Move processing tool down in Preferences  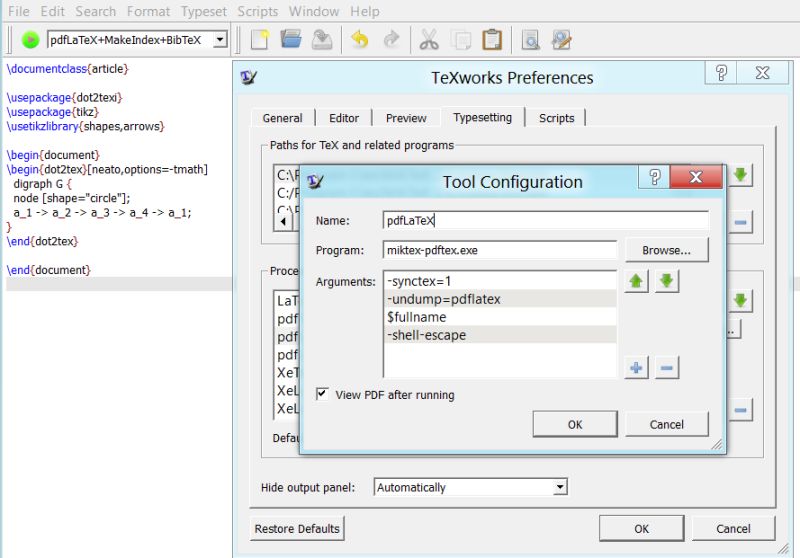[x=740, y=300]
